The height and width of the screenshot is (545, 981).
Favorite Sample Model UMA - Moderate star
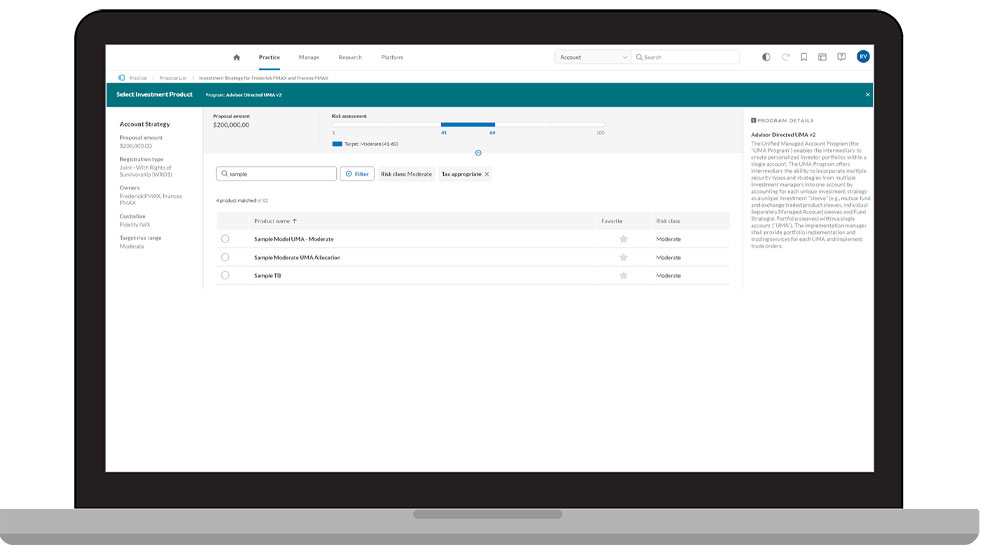tap(623, 239)
